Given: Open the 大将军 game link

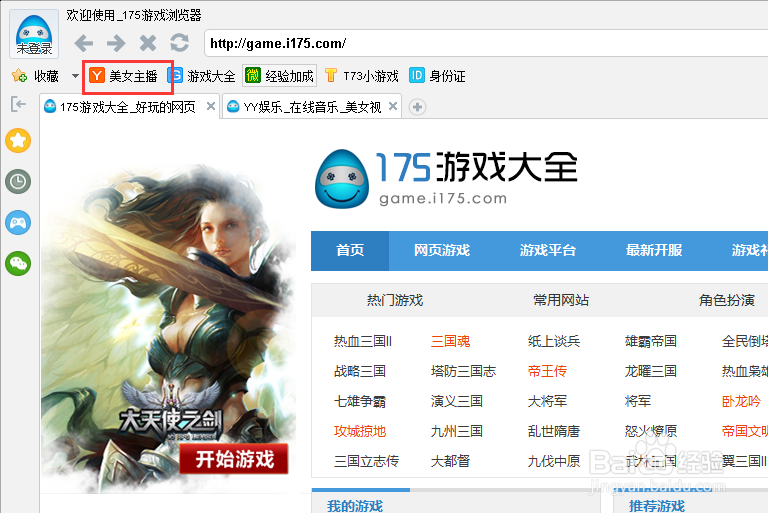Looking at the screenshot, I should coord(547,401).
